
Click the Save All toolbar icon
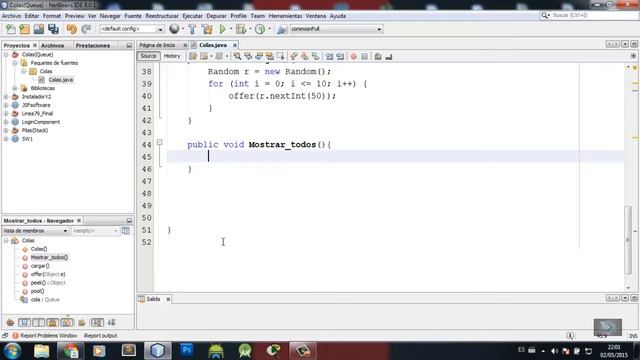click(53, 29)
